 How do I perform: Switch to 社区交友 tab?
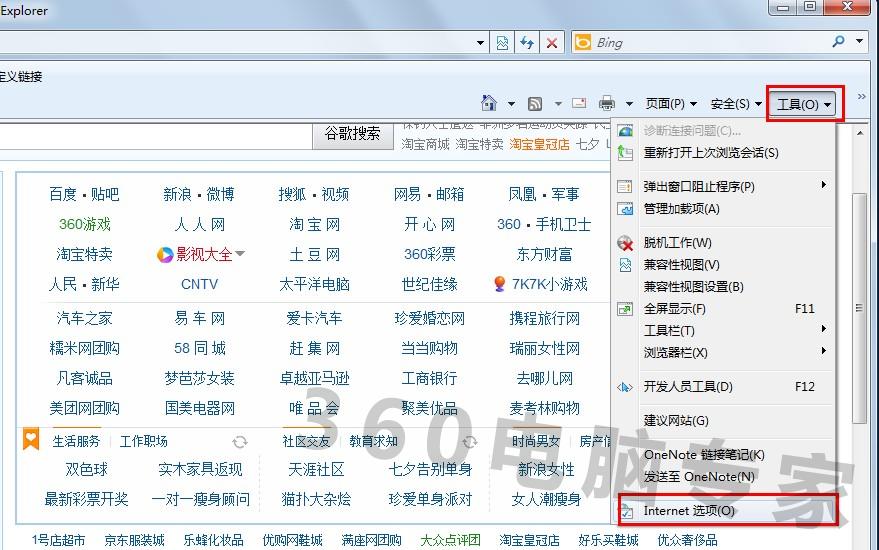click(x=306, y=441)
